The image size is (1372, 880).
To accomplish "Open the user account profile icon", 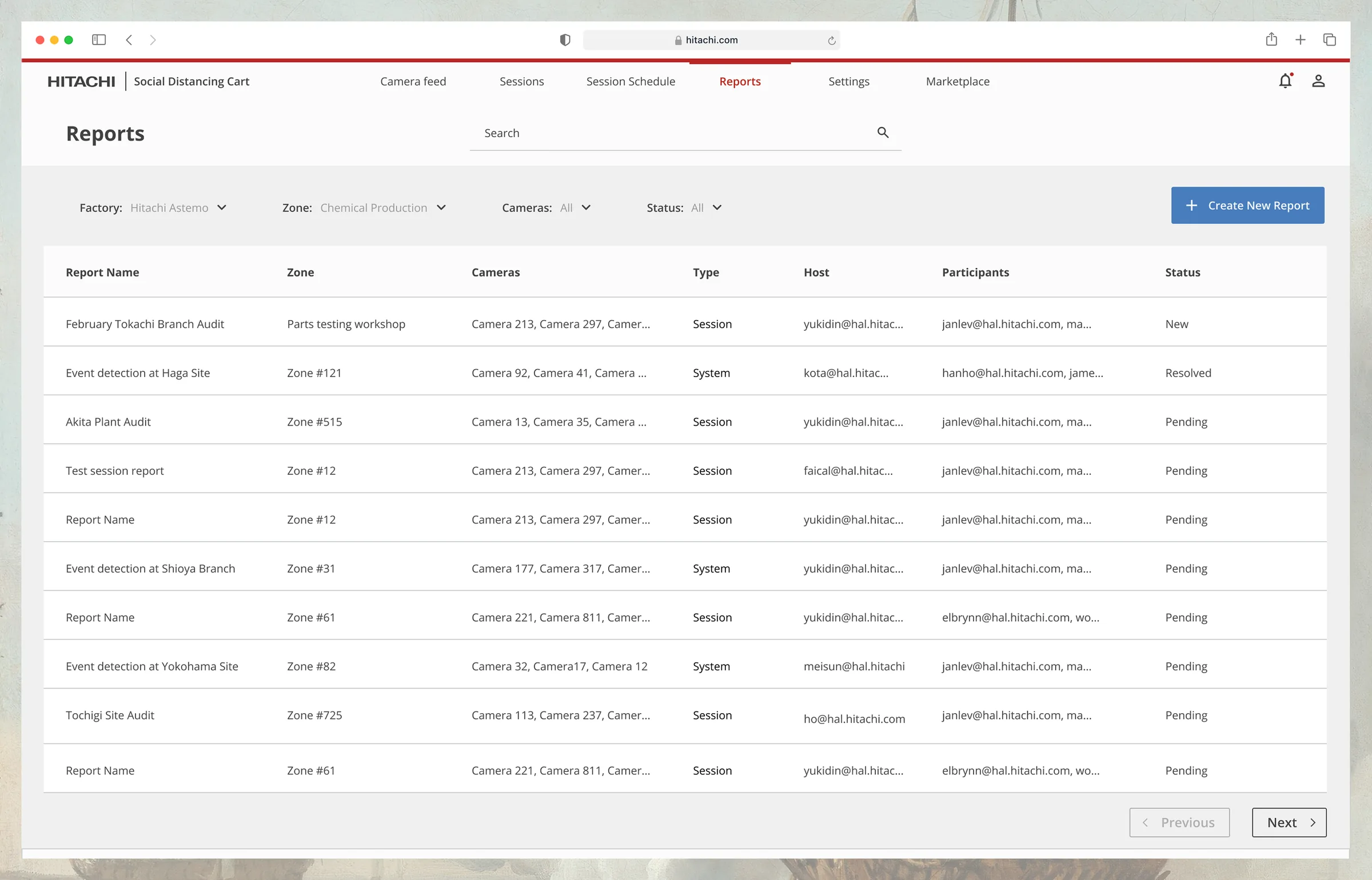I will pos(1318,81).
